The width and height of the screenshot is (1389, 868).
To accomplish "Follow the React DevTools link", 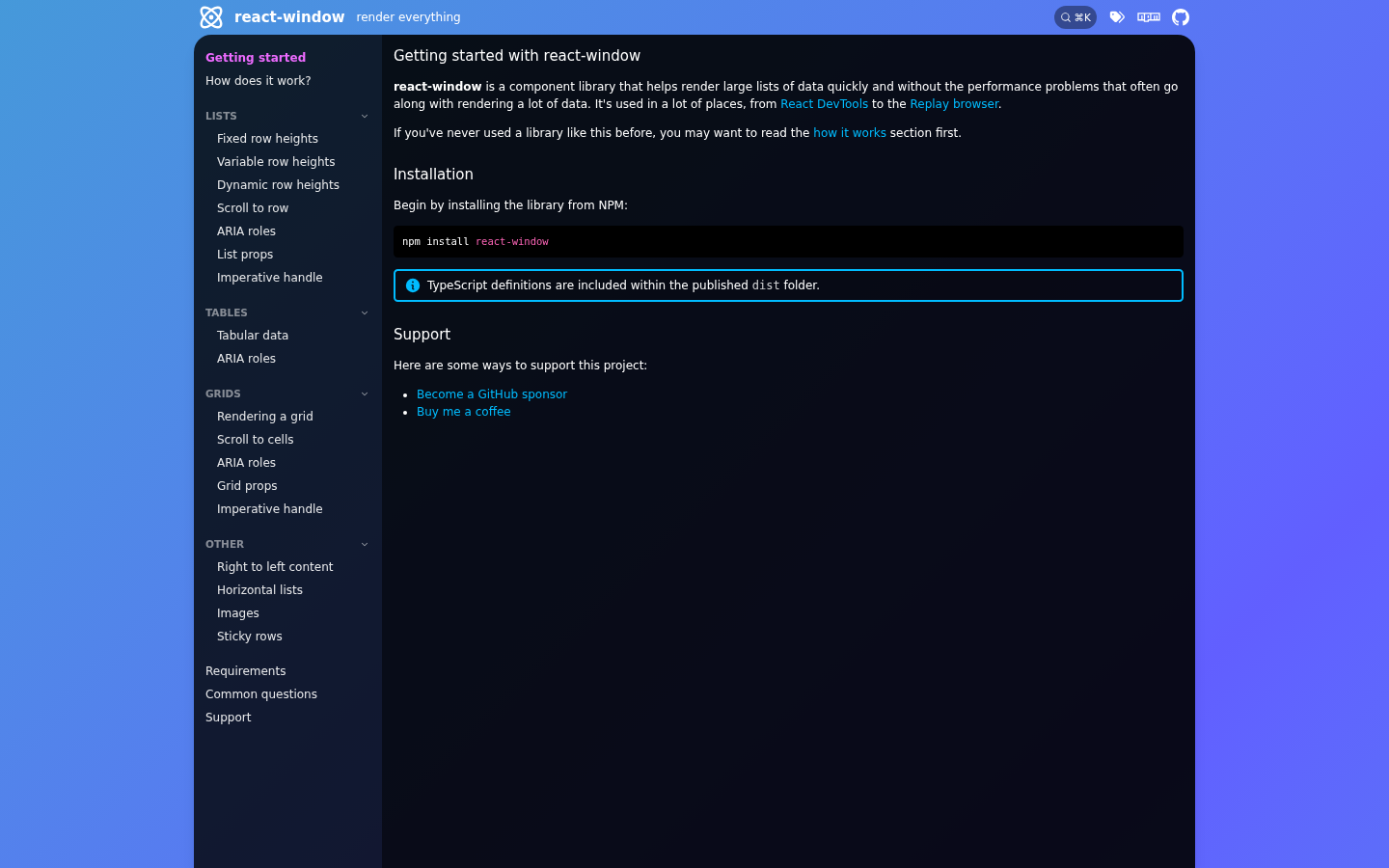I will [x=824, y=104].
